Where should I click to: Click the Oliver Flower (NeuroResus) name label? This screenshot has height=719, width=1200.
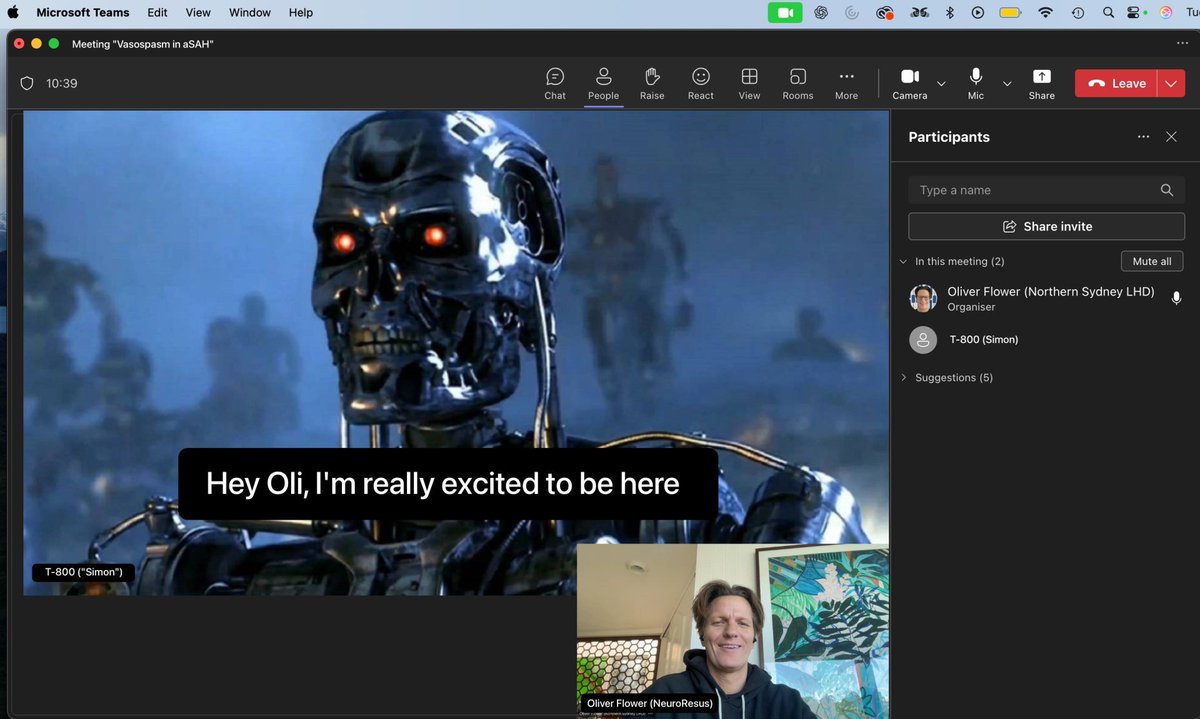[650, 704]
